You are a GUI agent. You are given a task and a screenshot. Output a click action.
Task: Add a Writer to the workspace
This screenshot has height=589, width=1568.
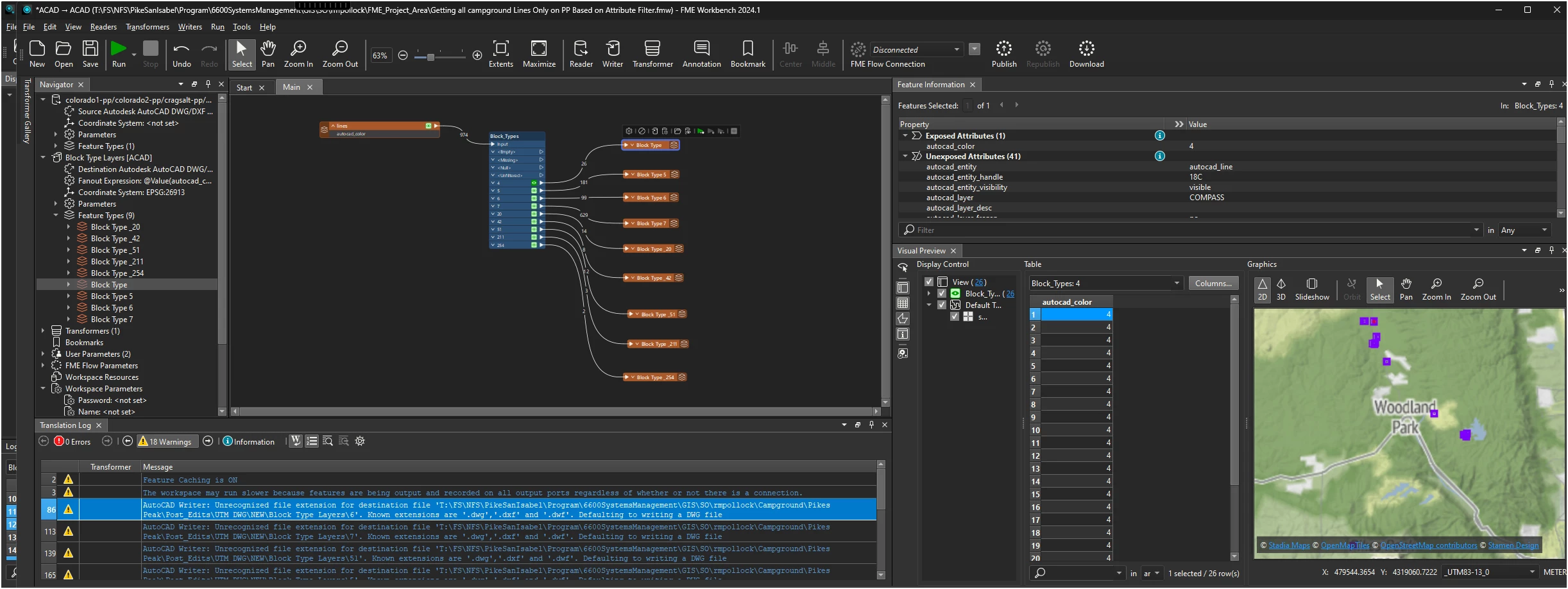613,54
